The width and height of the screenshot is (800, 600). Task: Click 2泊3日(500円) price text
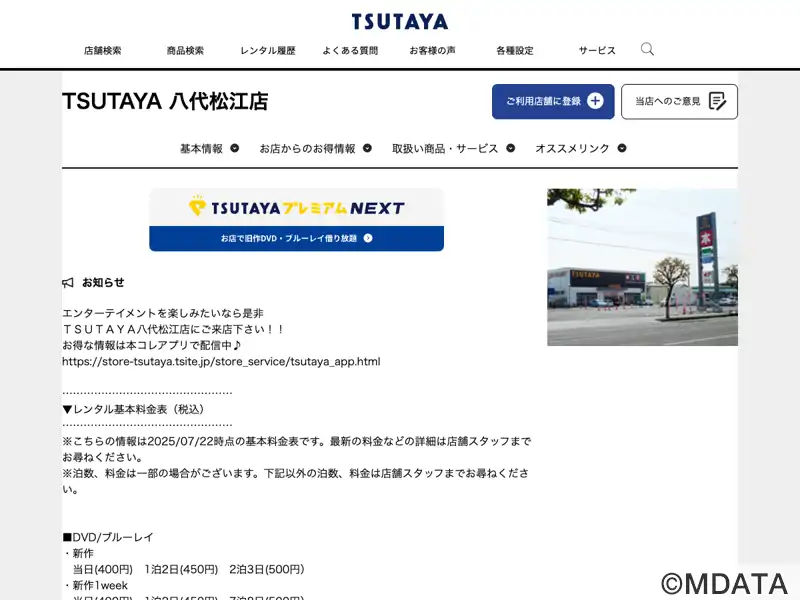pos(267,569)
